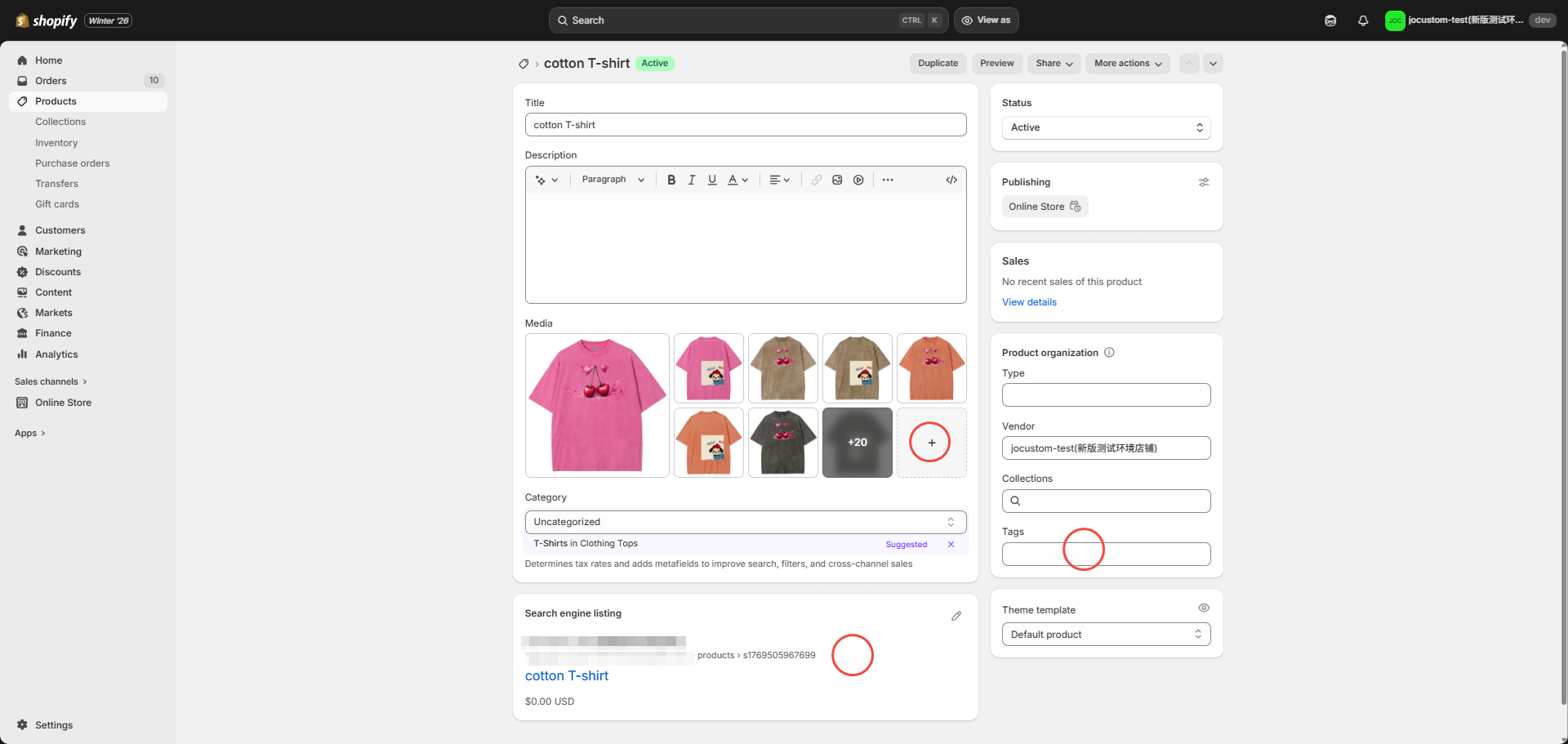Click the italic formatting icon
Viewport: 1568px width, 744px height.
[x=692, y=180]
